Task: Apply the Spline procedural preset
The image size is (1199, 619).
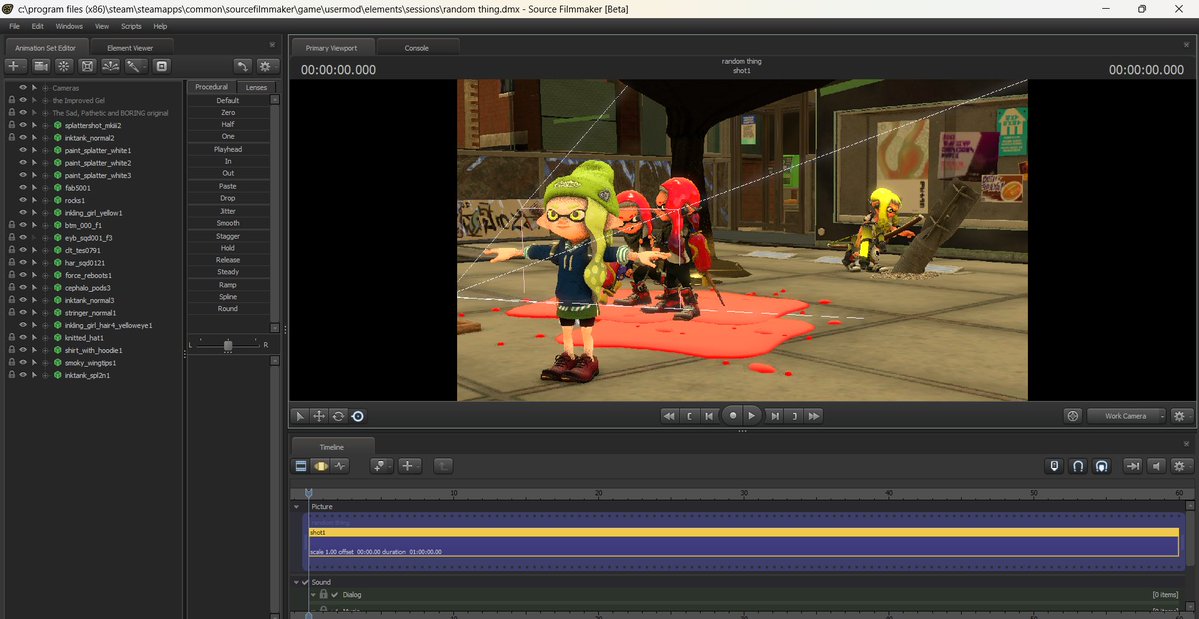Action: pyautogui.click(x=228, y=297)
